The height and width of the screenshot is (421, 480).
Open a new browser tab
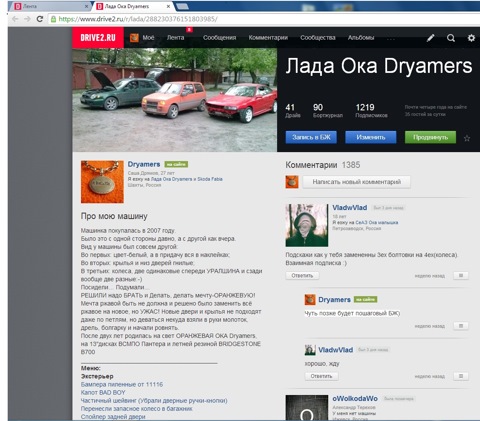182,6
